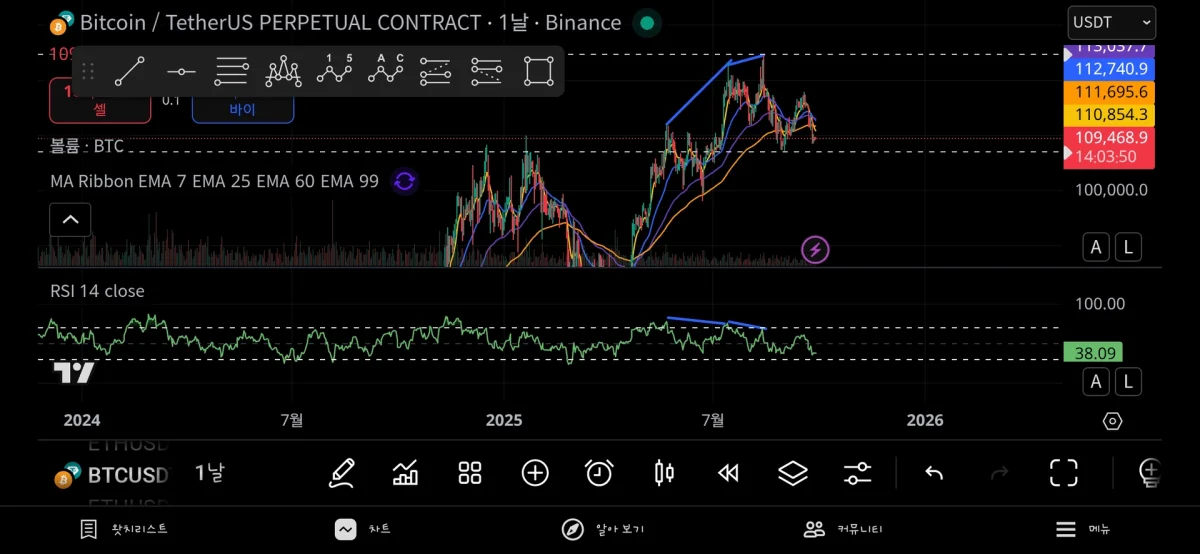The width and height of the screenshot is (1200, 554).
Task: Open the 1날 interval selector in the bottom bar
Action: click(x=209, y=473)
